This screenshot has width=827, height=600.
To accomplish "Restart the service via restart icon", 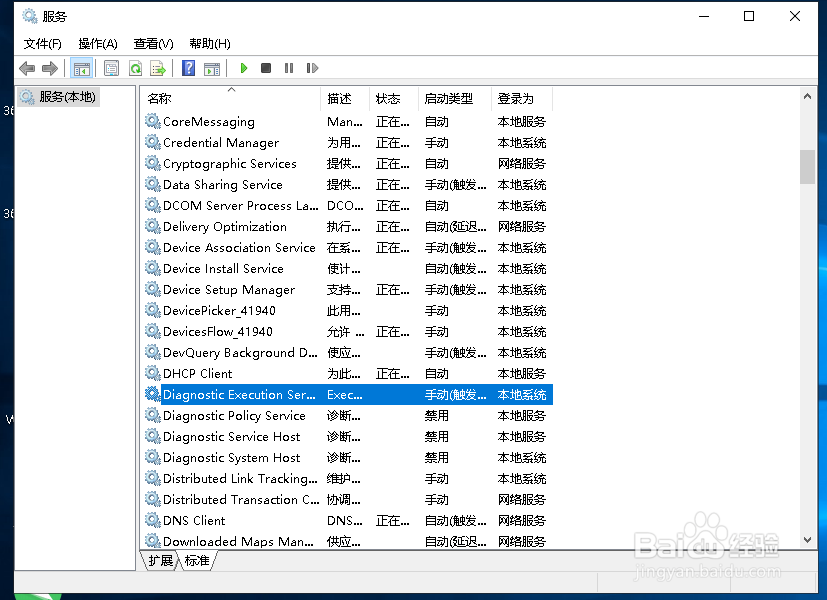I will [312, 68].
